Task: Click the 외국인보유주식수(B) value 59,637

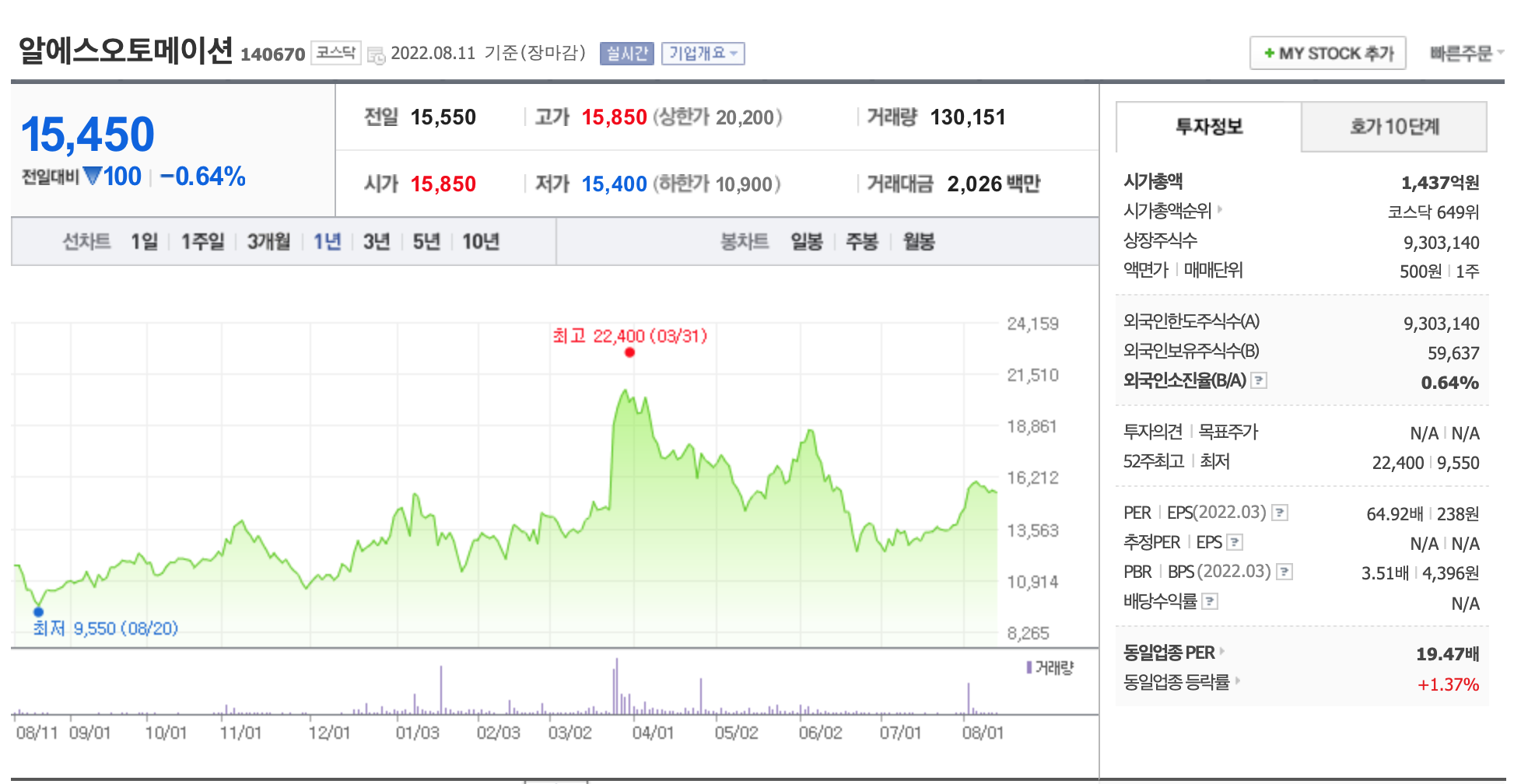Action: pos(1453,353)
